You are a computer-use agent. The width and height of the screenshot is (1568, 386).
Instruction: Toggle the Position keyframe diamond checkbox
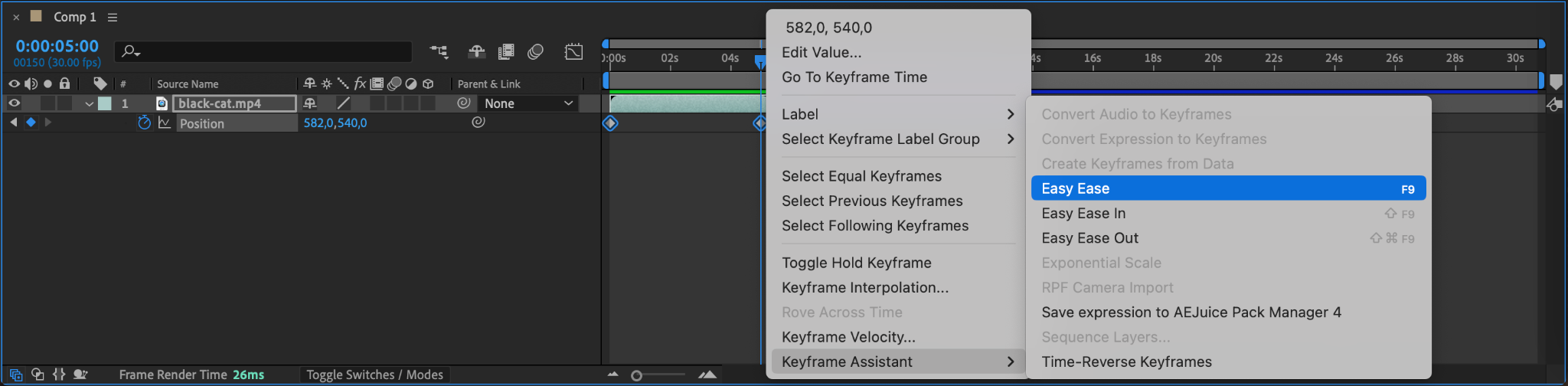pyautogui.click(x=31, y=123)
